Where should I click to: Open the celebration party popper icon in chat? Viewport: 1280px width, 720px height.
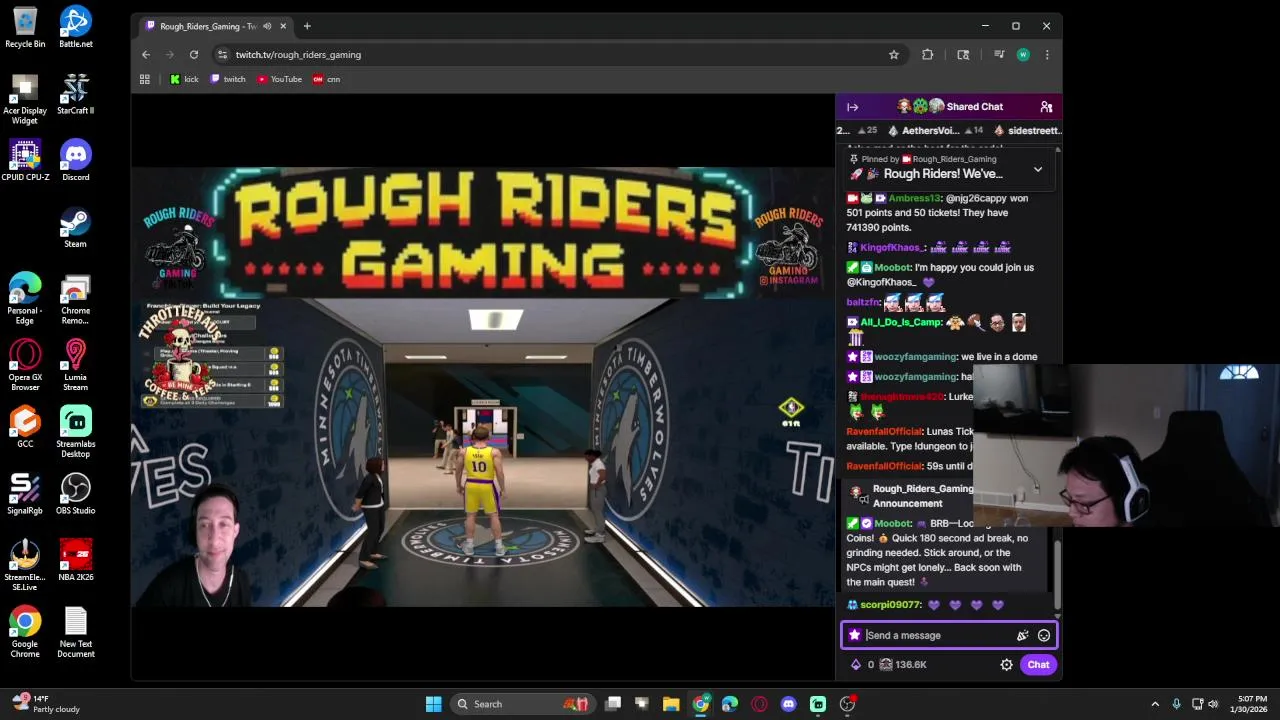click(1022, 635)
